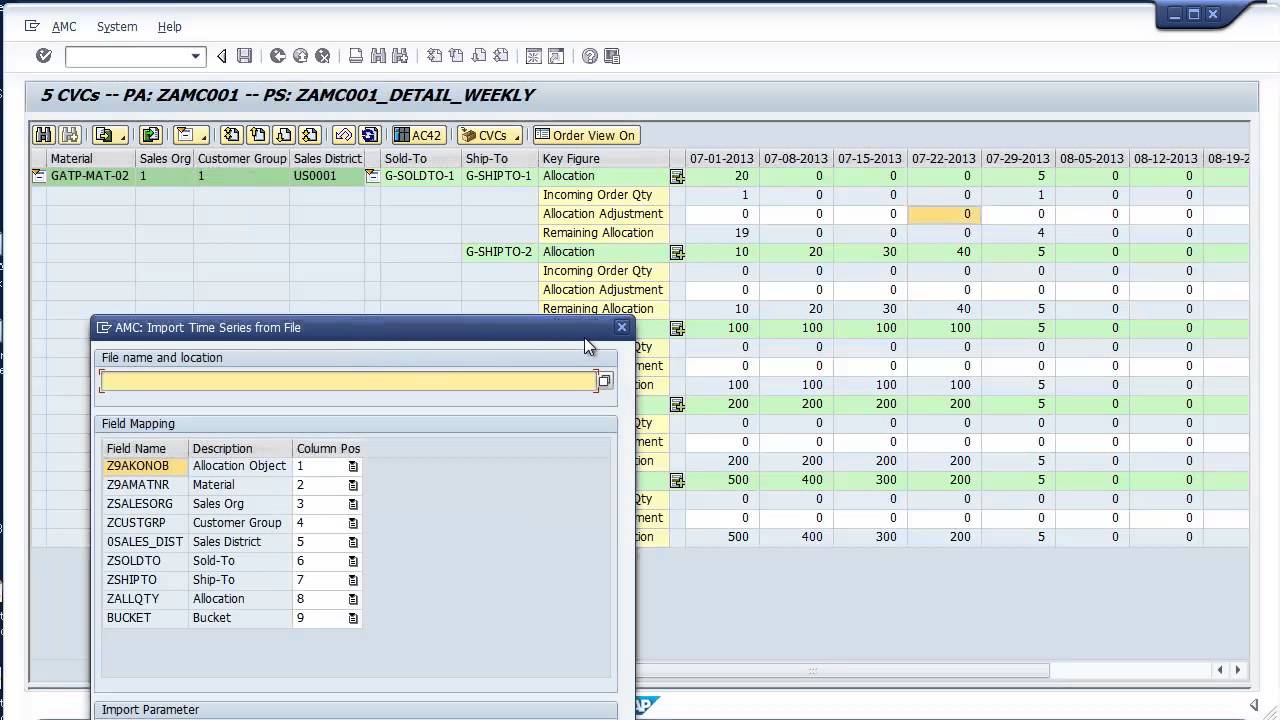Click the undo arrow icon in grid toolbar
1280x720 pixels.
point(343,135)
